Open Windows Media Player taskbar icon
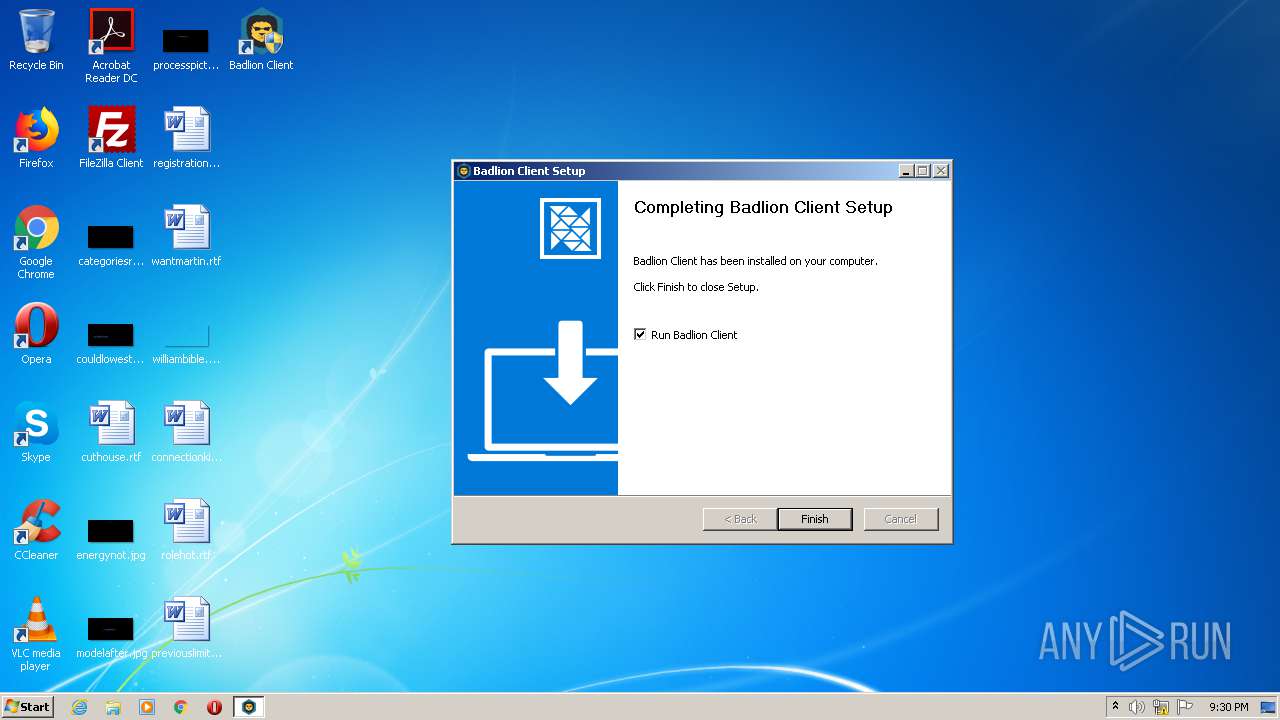 coord(147,707)
